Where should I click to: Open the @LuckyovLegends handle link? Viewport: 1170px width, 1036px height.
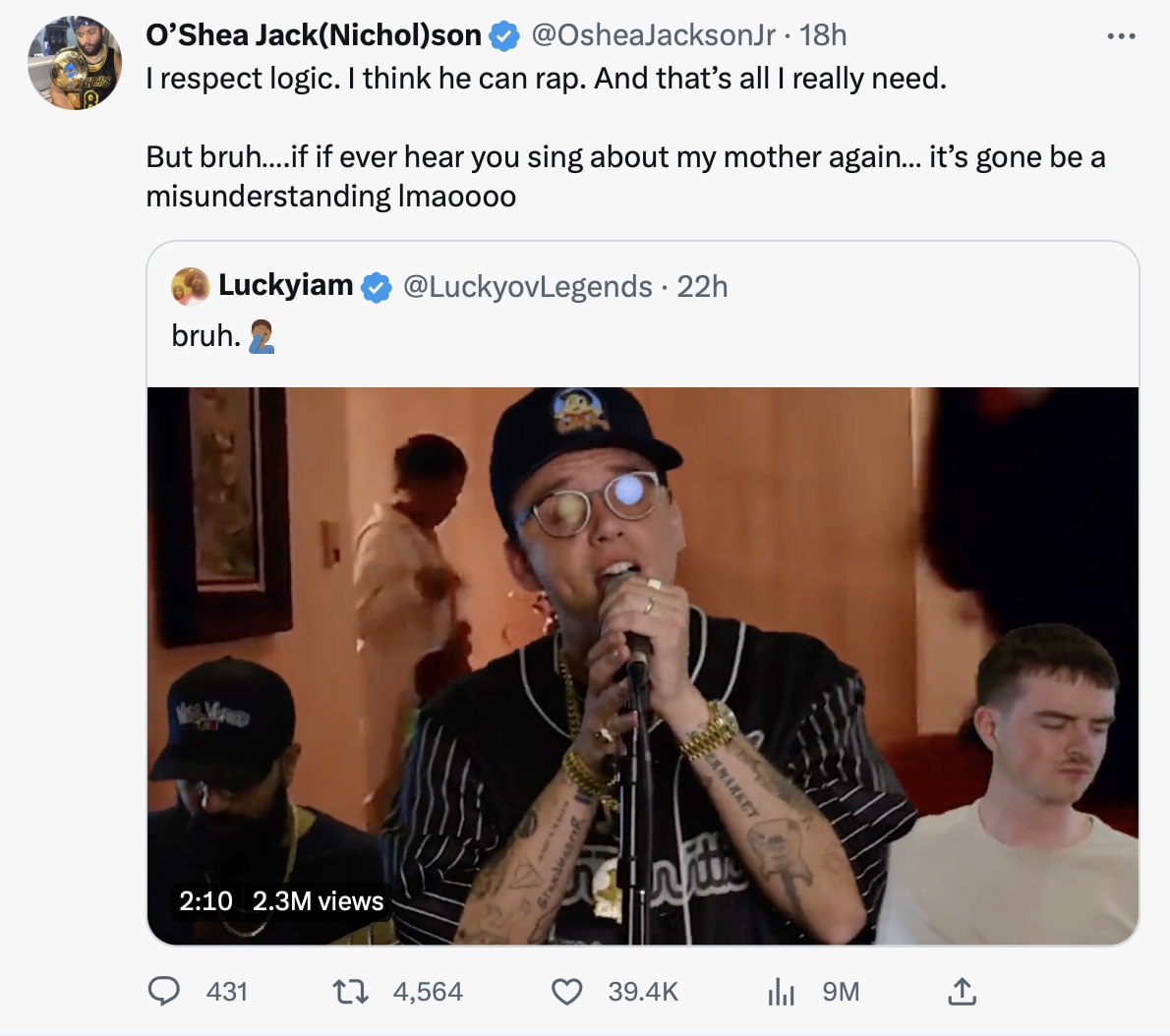(528, 286)
